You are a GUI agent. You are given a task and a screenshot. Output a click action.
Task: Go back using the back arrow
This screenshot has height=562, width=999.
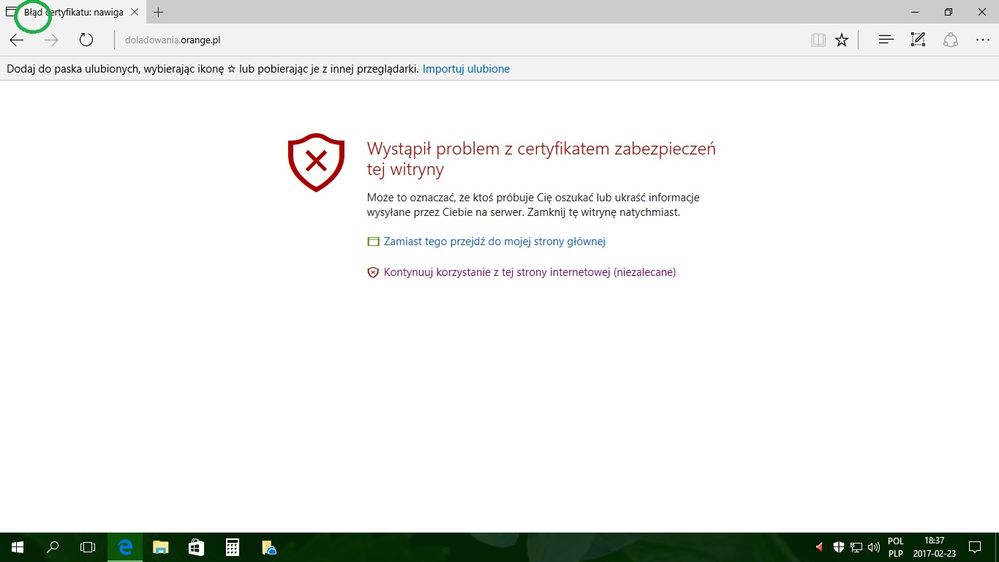click(17, 40)
